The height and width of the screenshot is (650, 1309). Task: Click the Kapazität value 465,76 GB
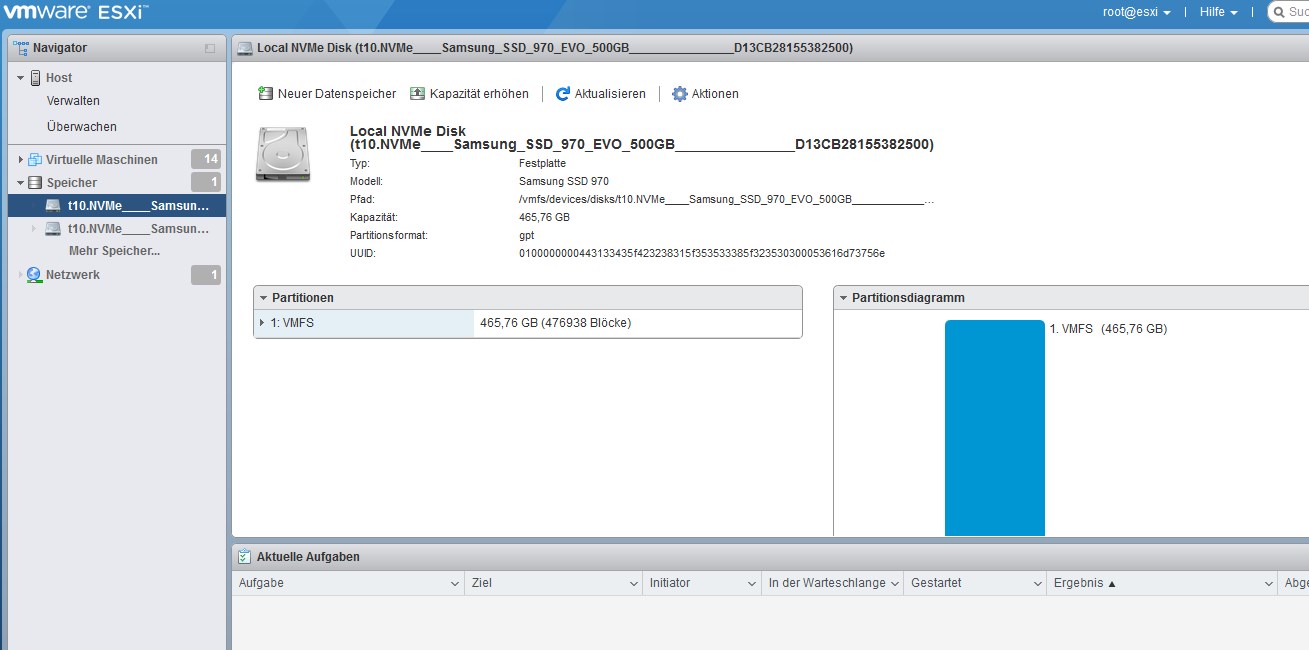(545, 217)
